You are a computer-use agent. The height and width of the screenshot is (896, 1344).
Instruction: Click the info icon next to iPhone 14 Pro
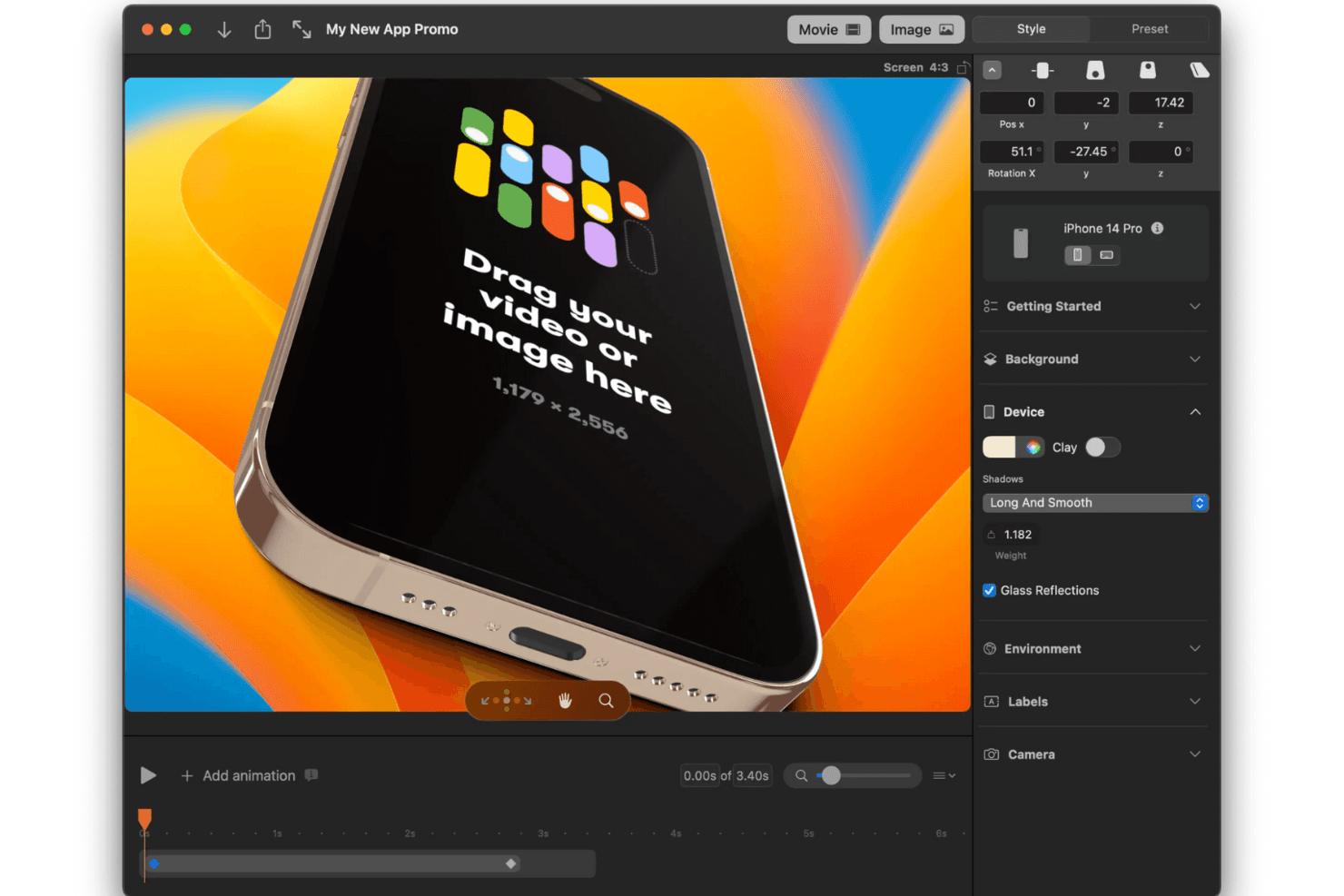[1157, 228]
